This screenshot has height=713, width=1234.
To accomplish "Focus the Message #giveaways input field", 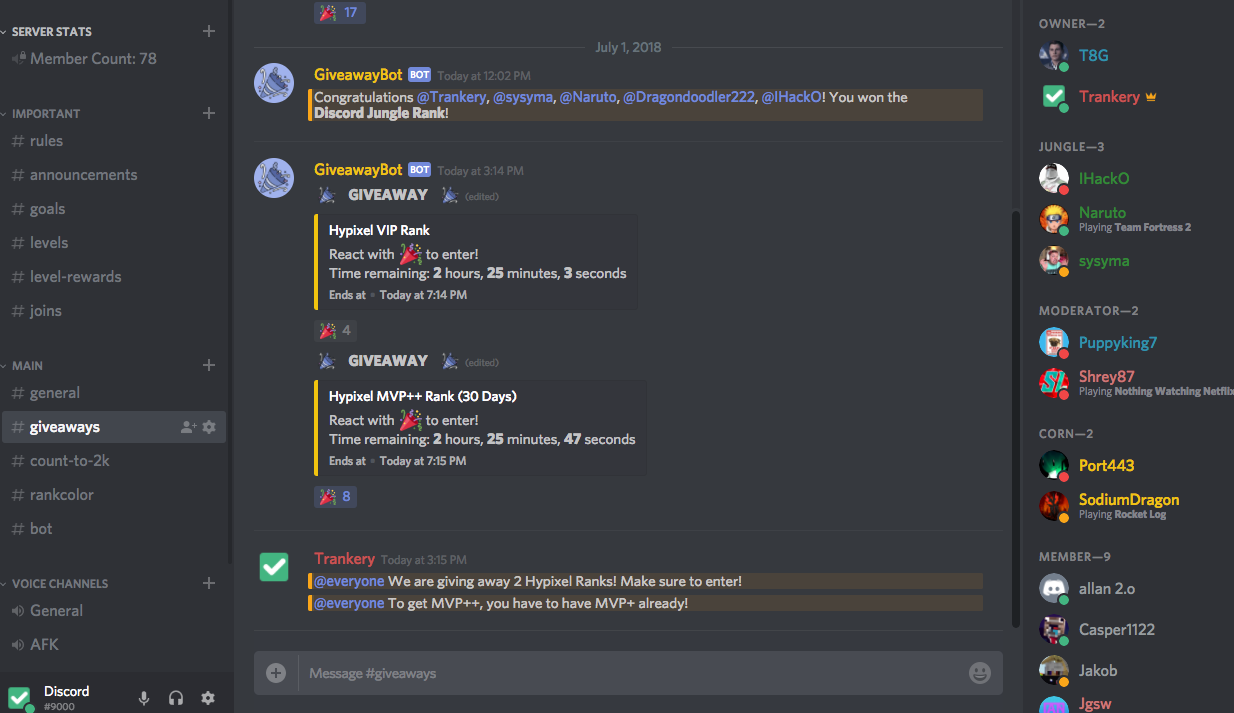I will tap(632, 673).
